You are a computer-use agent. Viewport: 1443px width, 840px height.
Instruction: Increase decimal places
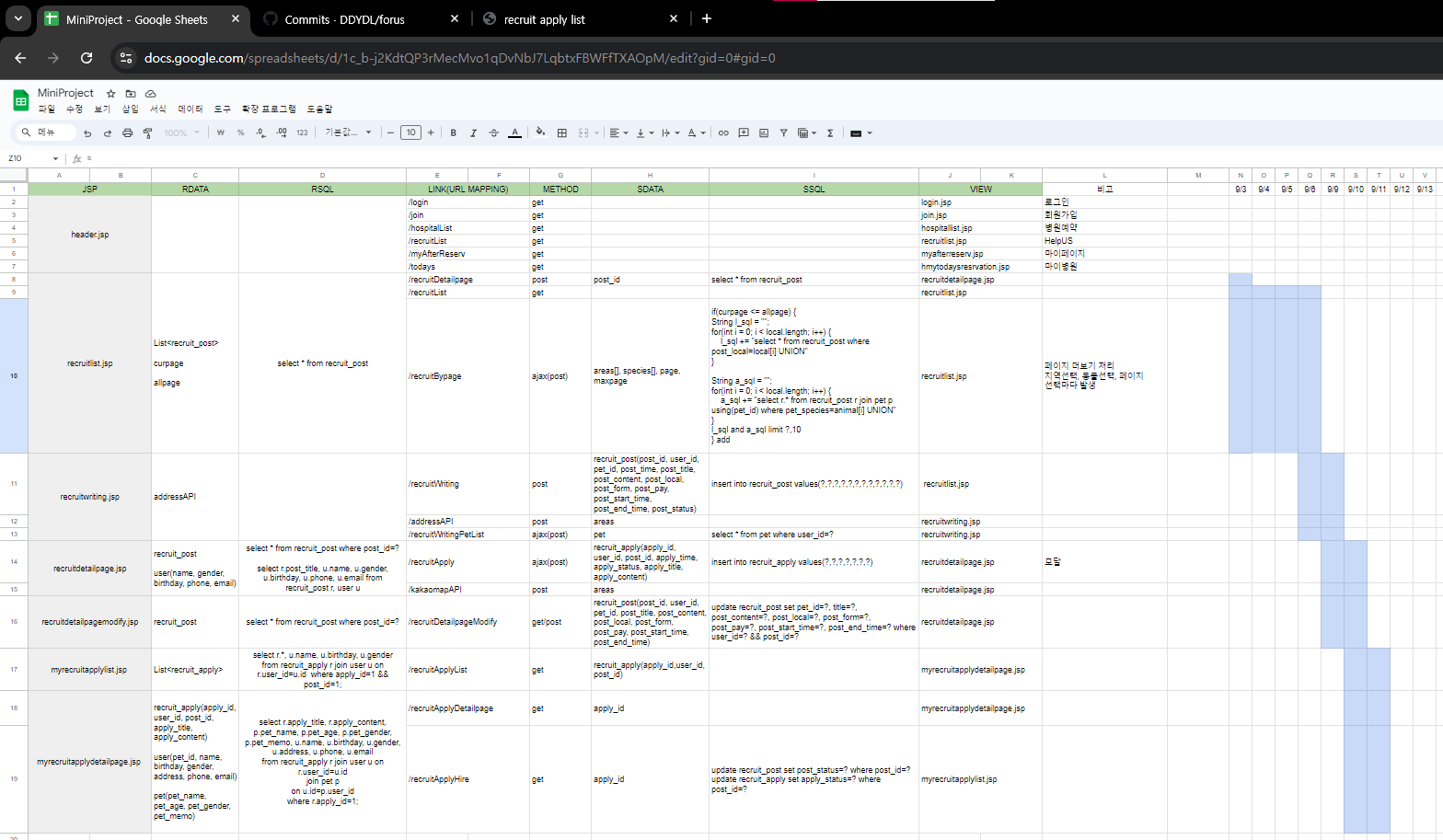pyautogui.click(x=282, y=133)
